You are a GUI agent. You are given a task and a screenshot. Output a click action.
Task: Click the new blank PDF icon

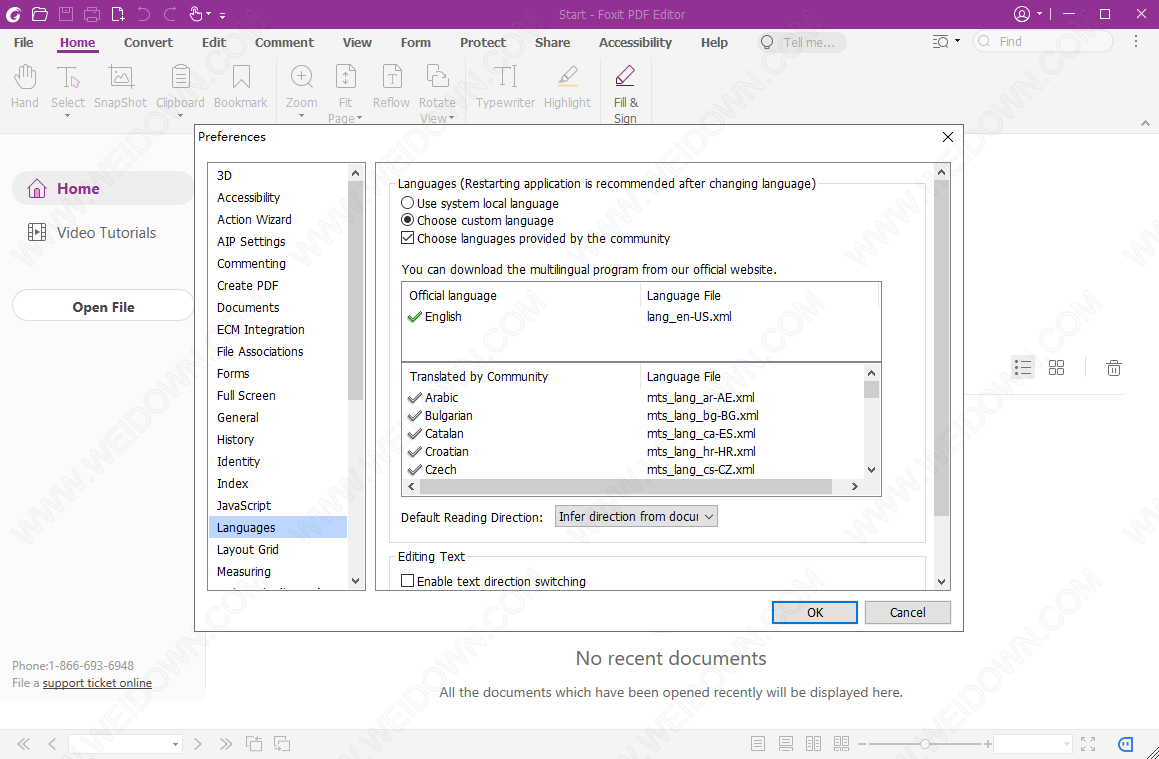click(118, 13)
